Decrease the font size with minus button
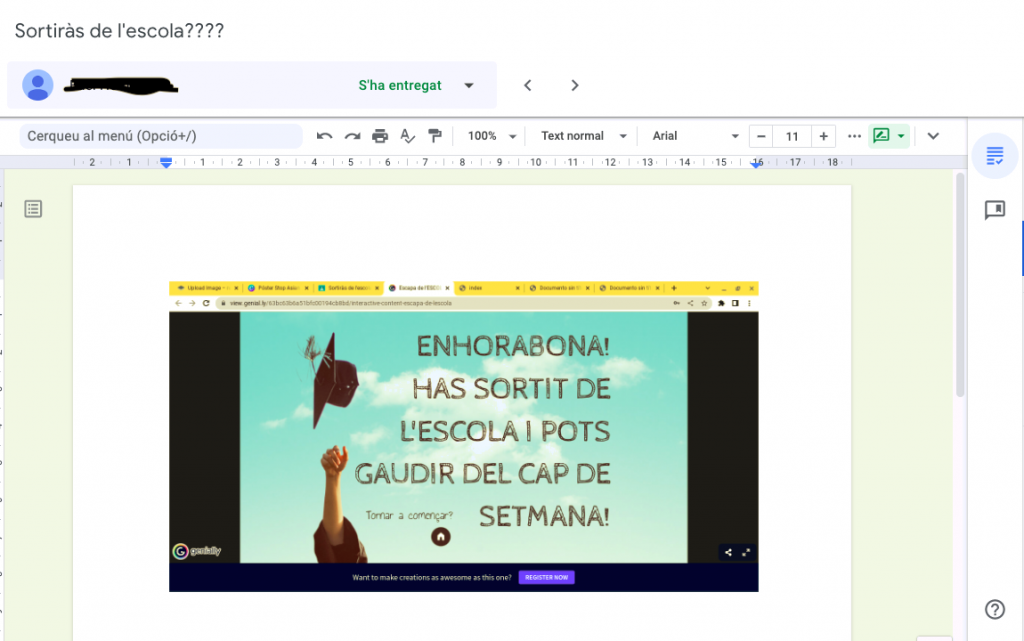 coord(762,136)
